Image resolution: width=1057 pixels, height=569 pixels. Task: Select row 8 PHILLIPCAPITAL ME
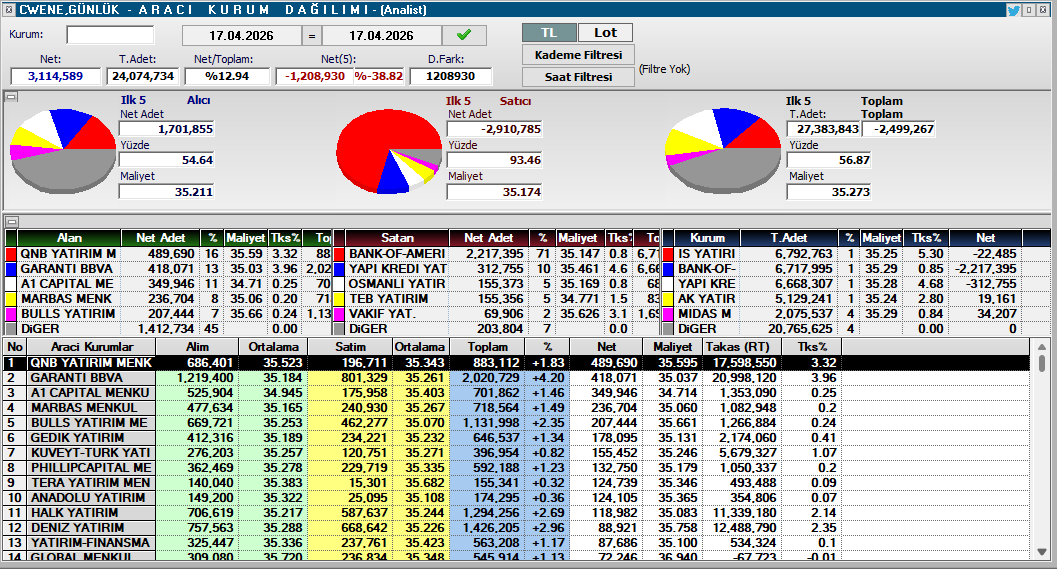516,467
